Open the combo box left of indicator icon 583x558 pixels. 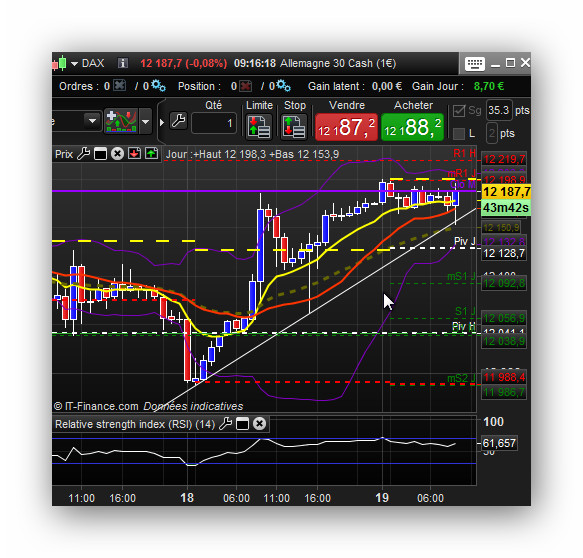coord(77,121)
